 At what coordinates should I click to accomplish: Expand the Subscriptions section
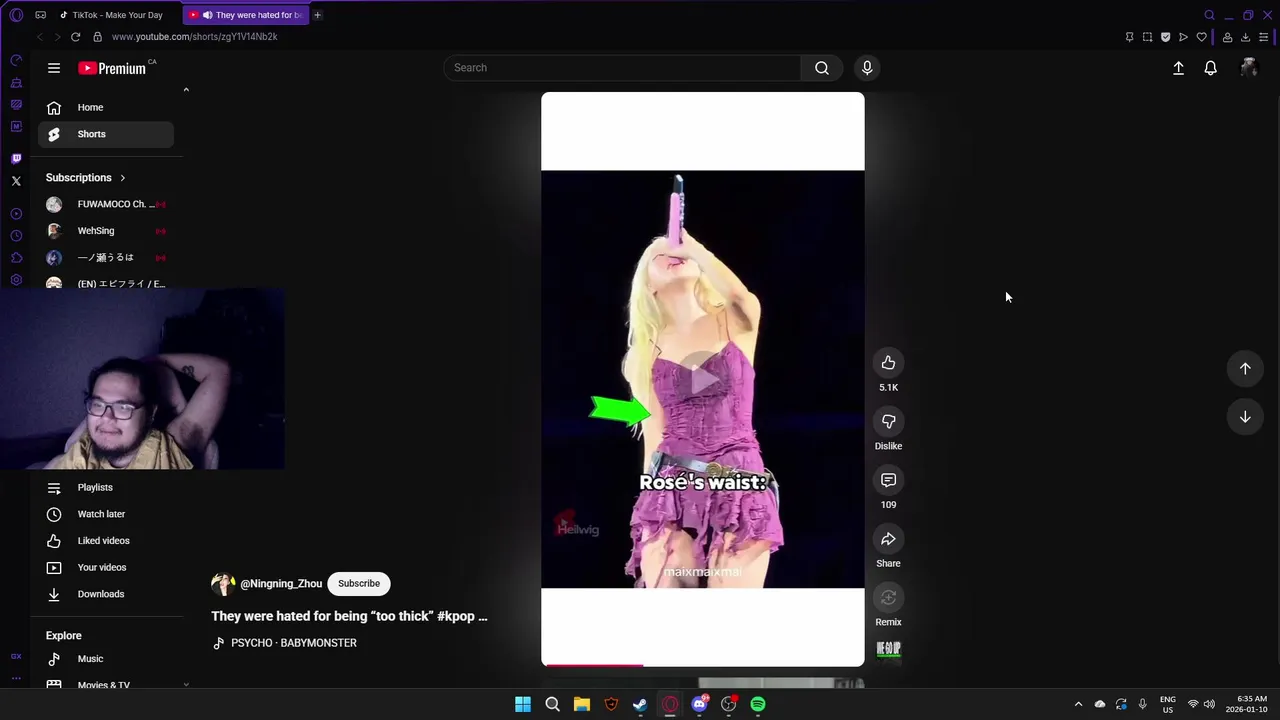[x=86, y=177]
